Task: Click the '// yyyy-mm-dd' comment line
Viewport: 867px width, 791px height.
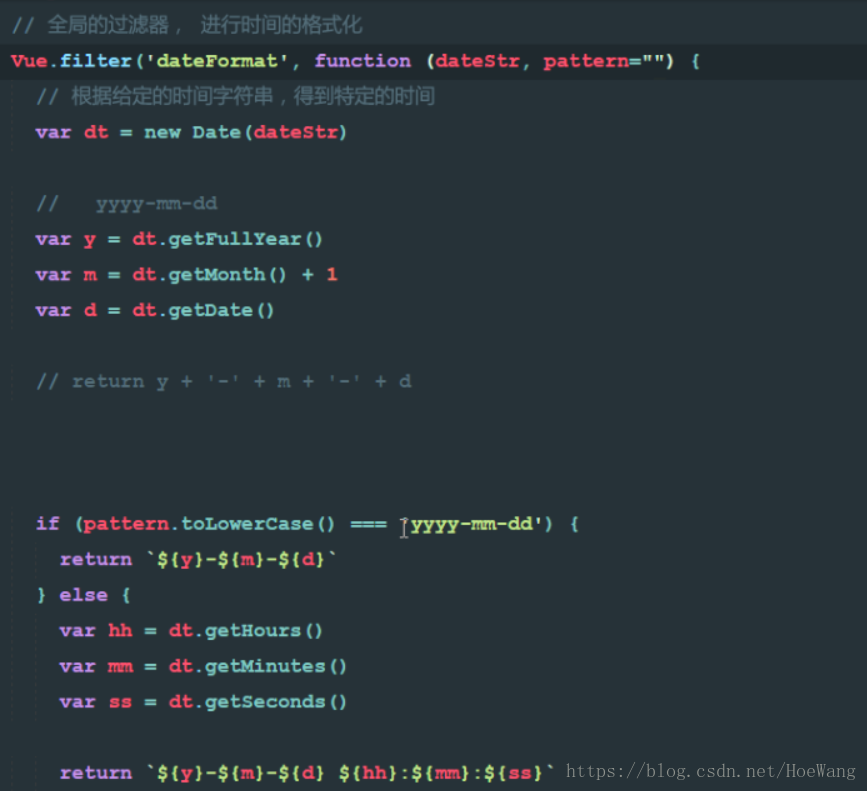Action: [x=127, y=204]
